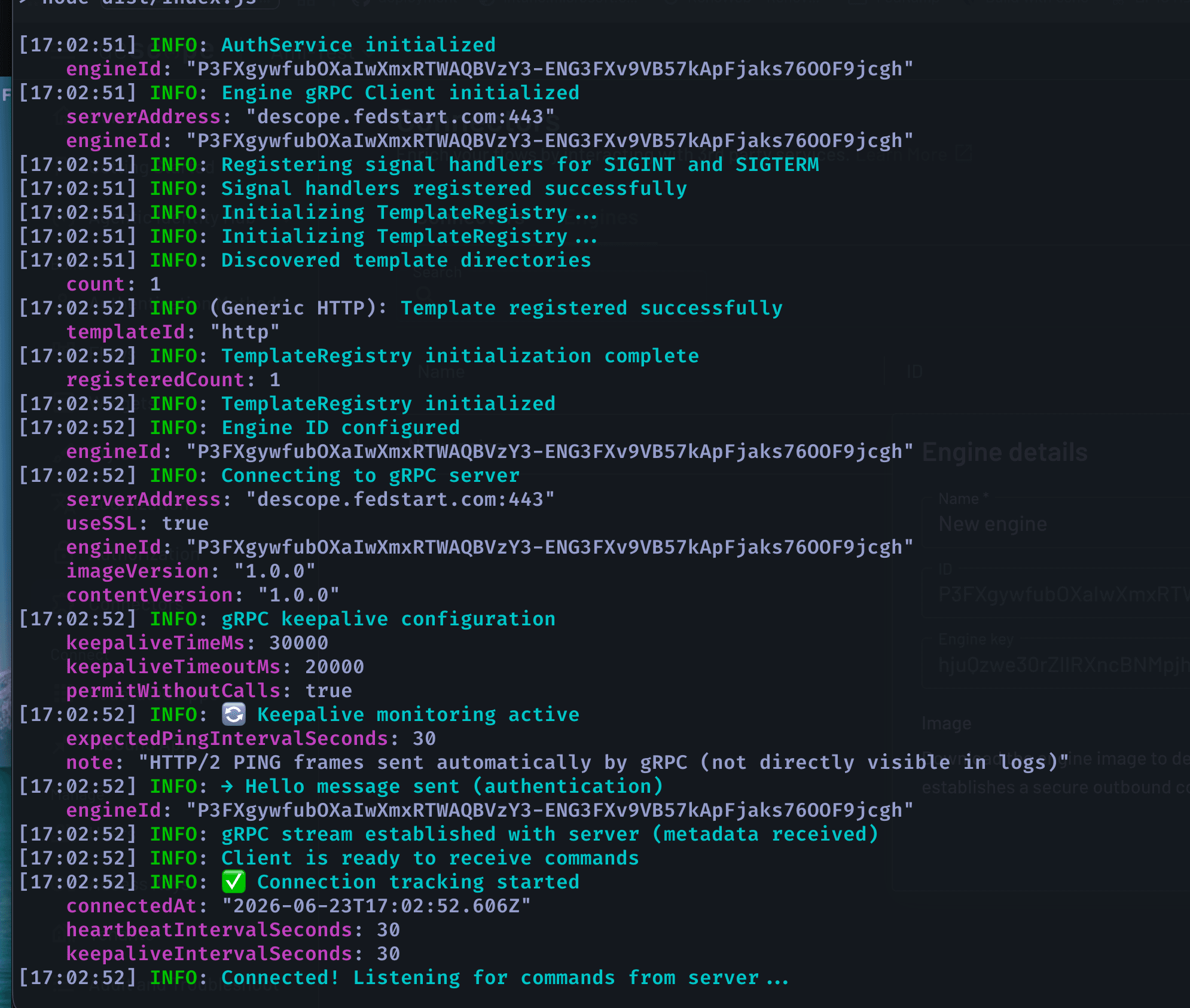
Task: Click the 'Image' section heading in background page
Action: 947,723
